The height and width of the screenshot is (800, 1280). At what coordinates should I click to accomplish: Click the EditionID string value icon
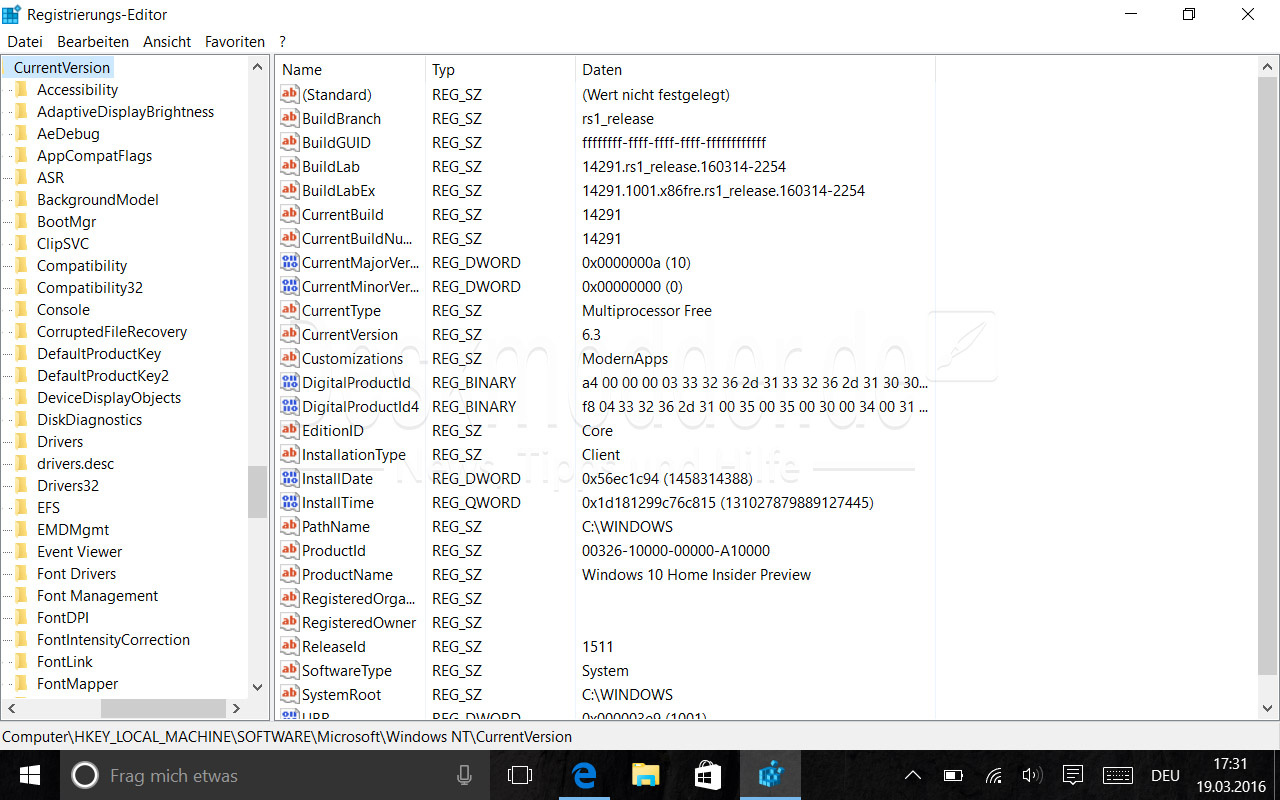290,430
